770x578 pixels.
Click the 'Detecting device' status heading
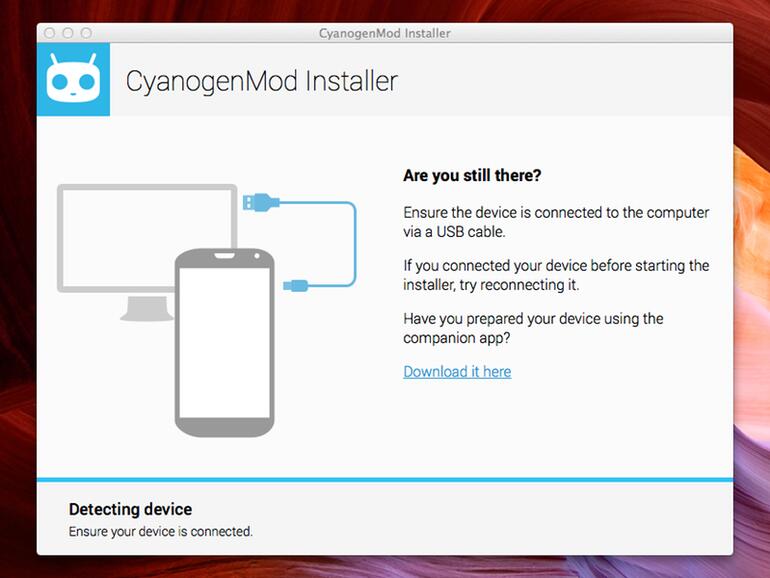click(130, 509)
